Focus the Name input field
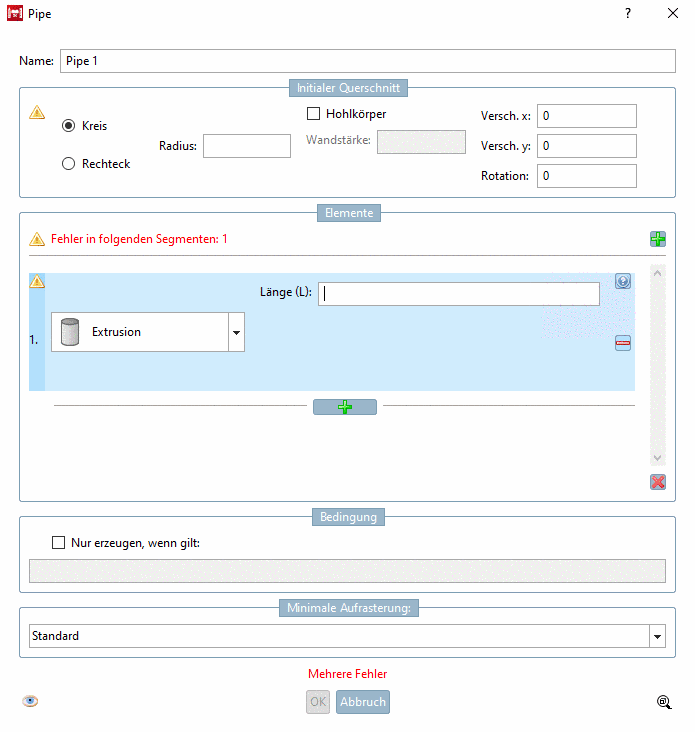The image size is (695, 732). click(x=368, y=61)
